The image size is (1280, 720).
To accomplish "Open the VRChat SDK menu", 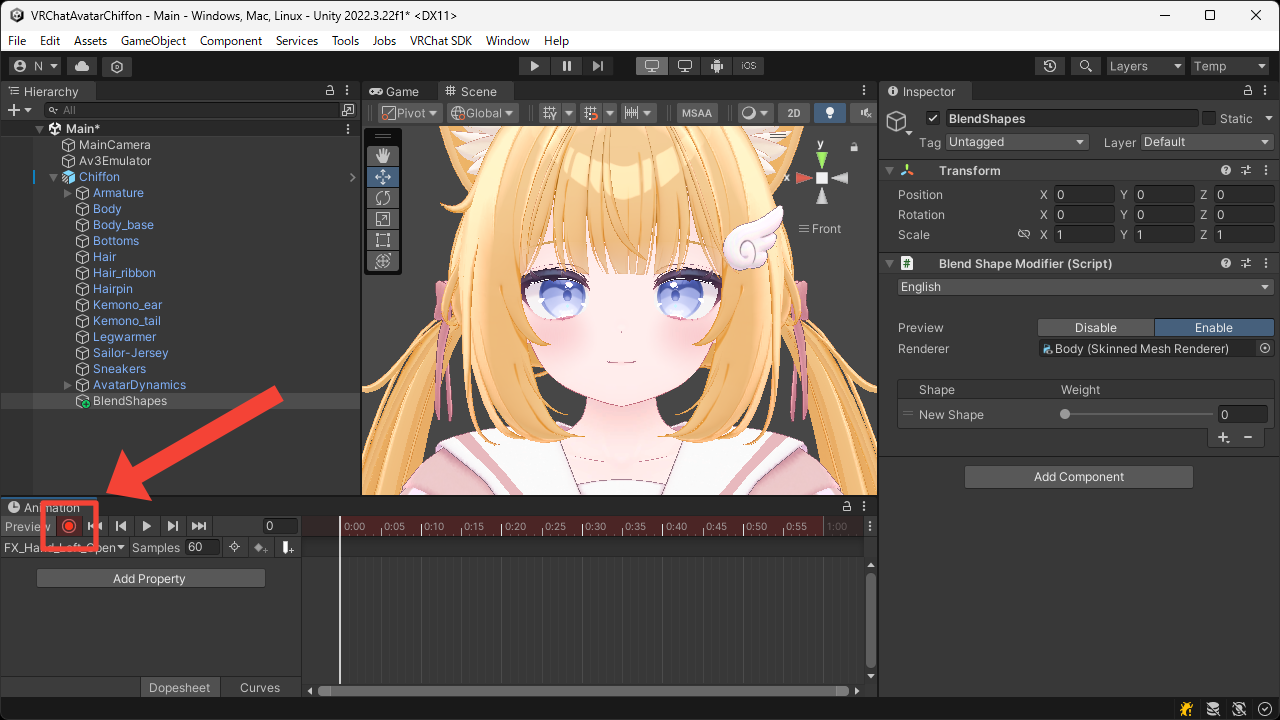I will [440, 41].
